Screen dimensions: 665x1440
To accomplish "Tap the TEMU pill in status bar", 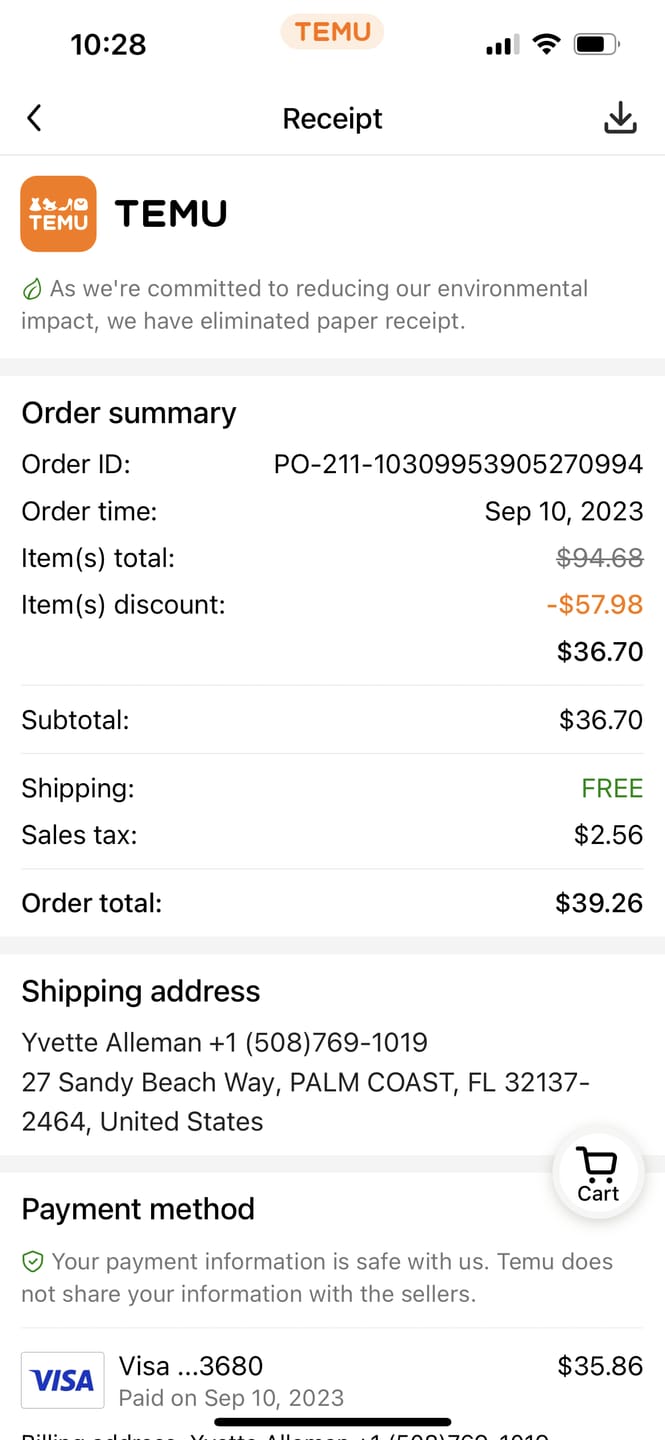I will 332,32.
